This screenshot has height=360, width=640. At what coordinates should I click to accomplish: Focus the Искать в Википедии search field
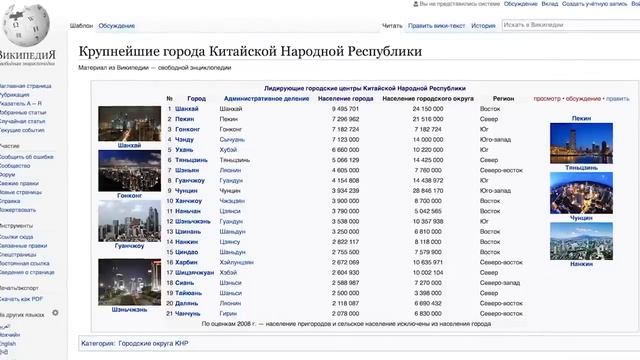pos(571,25)
